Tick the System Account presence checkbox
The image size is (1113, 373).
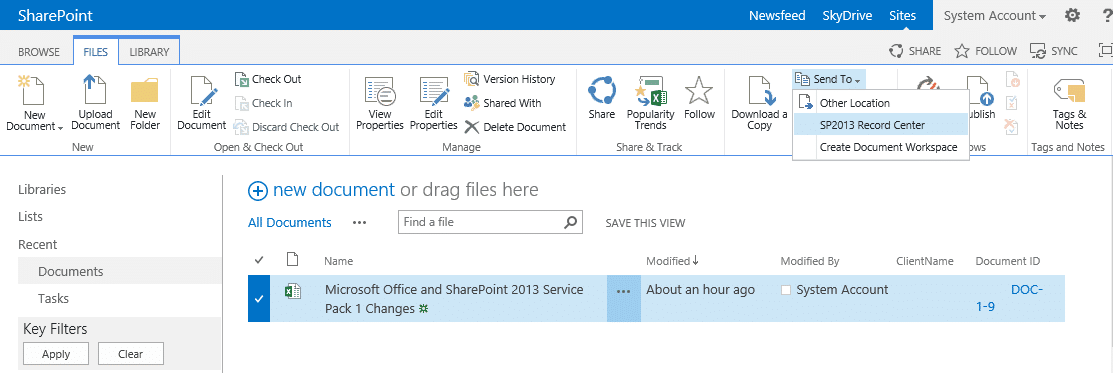coord(785,290)
